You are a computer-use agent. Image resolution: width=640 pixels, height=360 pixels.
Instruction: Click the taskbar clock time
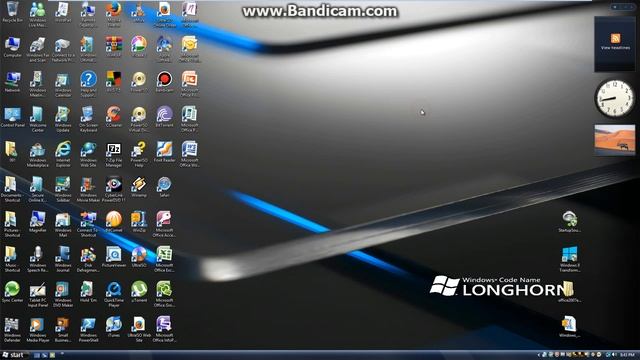click(627, 355)
